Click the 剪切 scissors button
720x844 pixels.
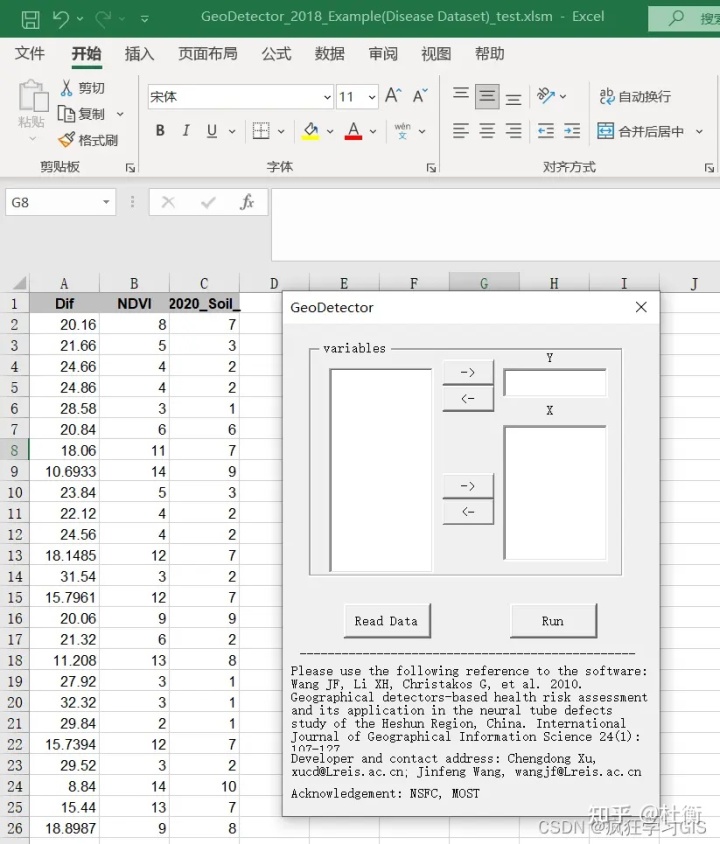pos(82,88)
